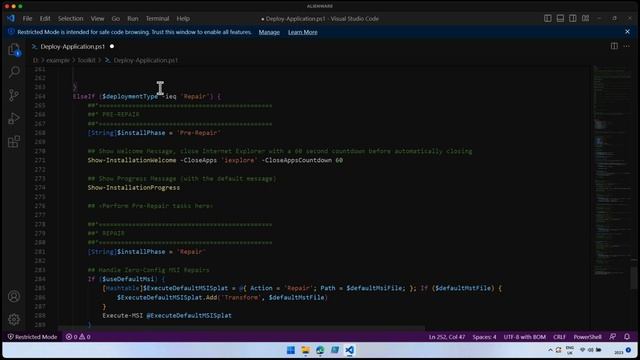The image size is (640, 360).
Task: Click the minimap code overview
Action: click(x=611, y=171)
